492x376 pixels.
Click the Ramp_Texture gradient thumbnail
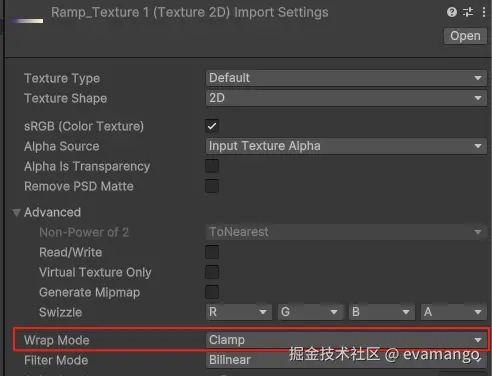(x=27, y=21)
